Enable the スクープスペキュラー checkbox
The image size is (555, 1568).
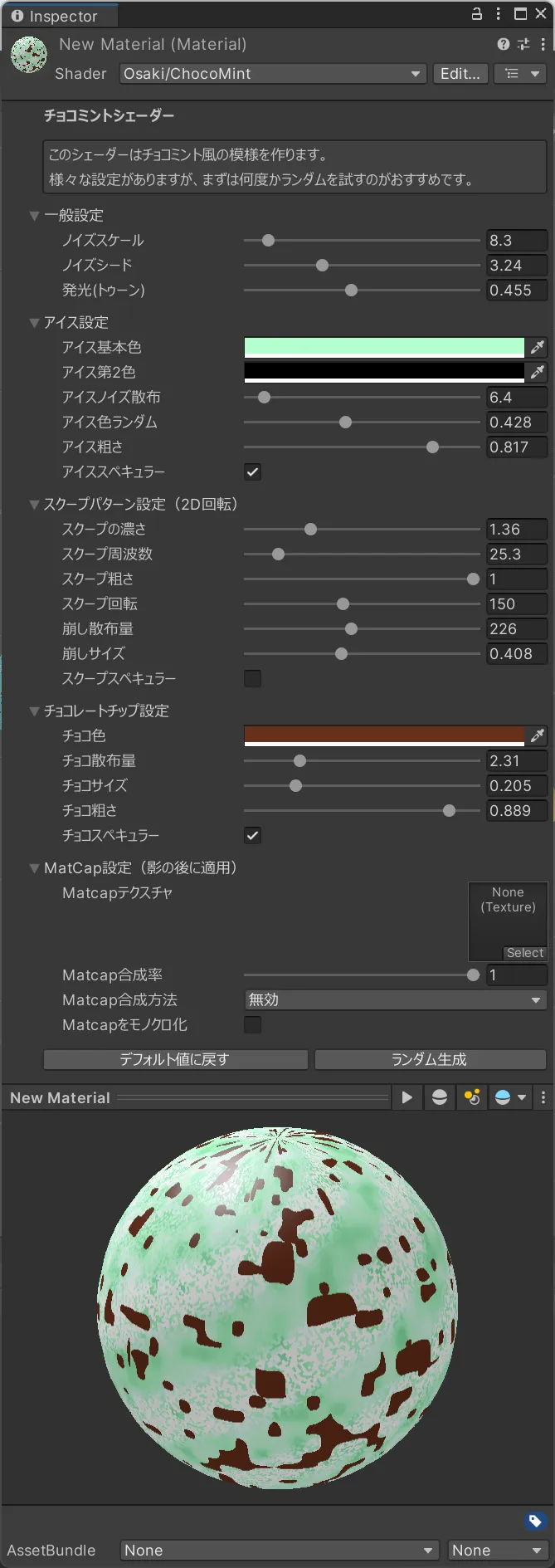[x=252, y=678]
